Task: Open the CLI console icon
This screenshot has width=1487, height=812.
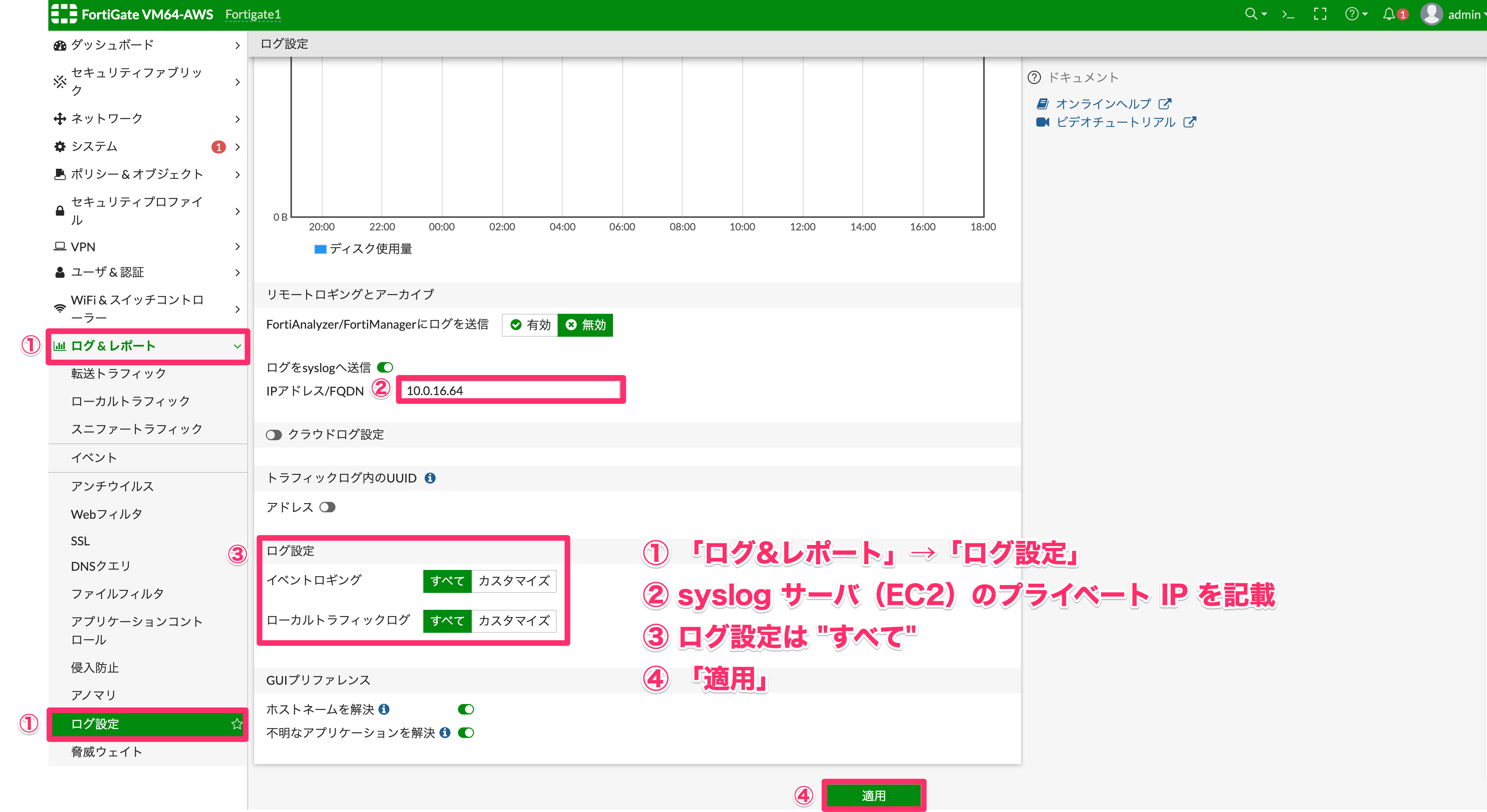Action: [1288, 14]
